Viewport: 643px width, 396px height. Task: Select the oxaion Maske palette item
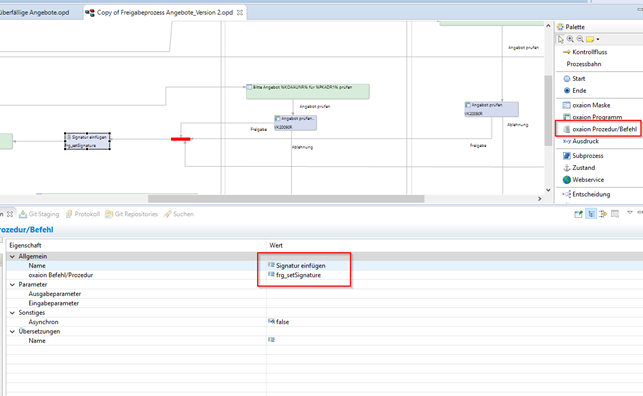586,105
